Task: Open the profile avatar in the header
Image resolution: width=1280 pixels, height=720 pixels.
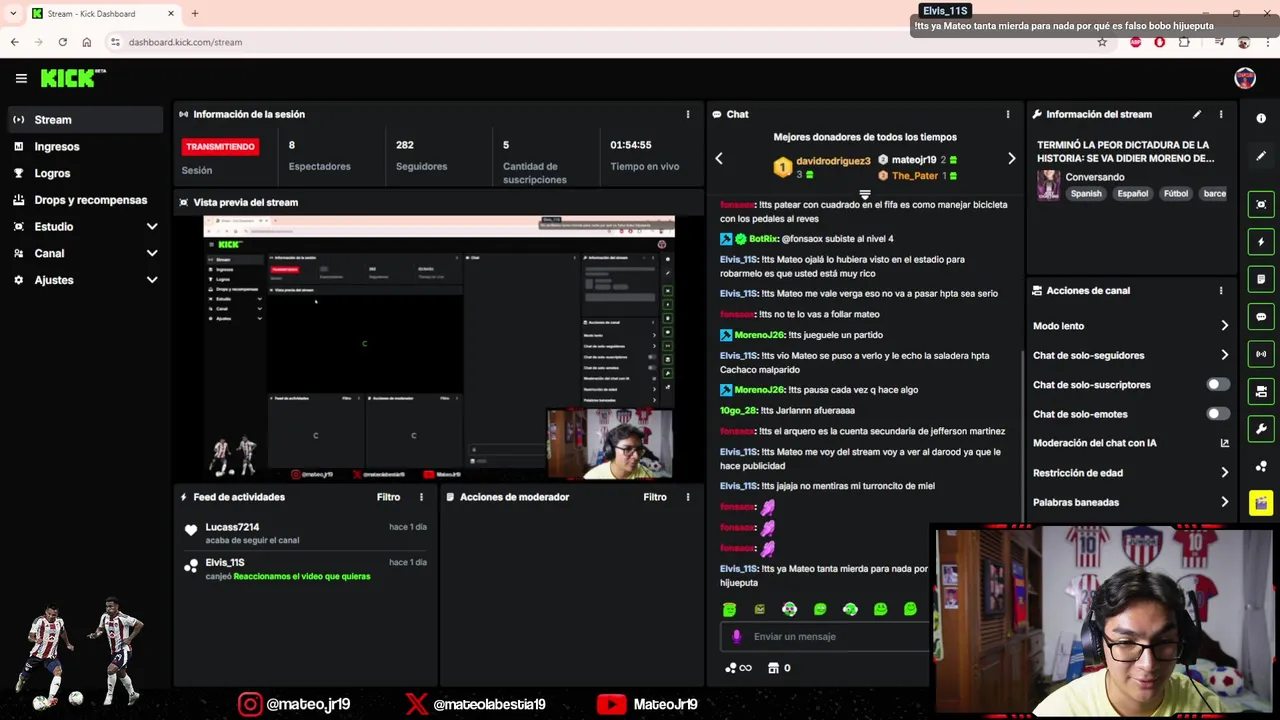Action: pos(1245,78)
